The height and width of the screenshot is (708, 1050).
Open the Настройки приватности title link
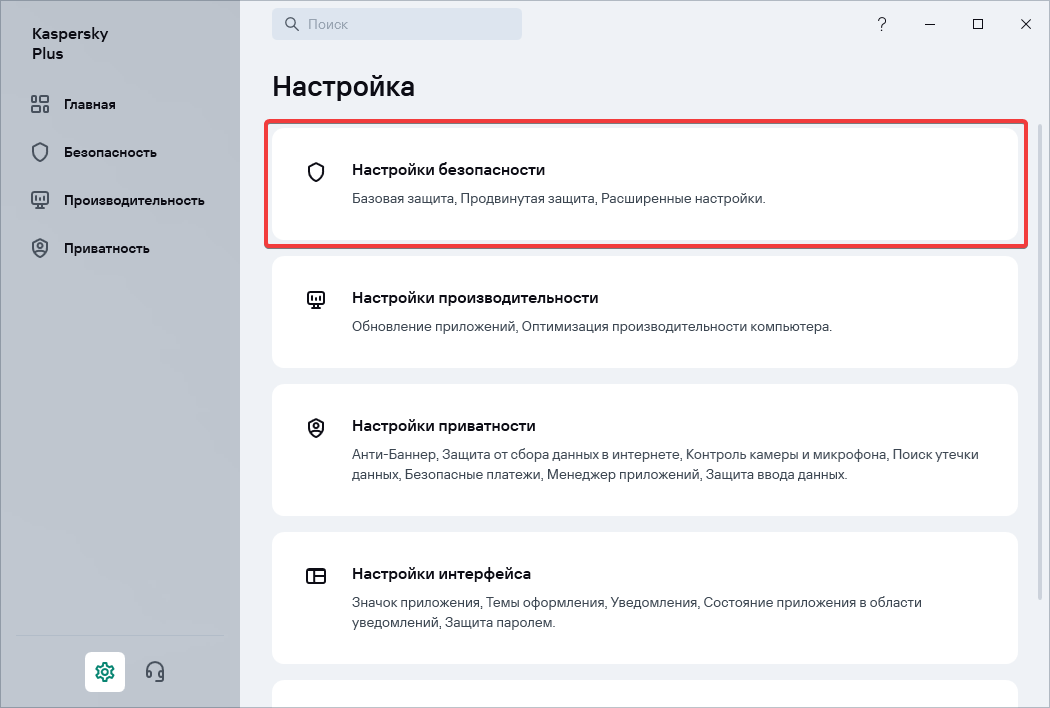(444, 426)
